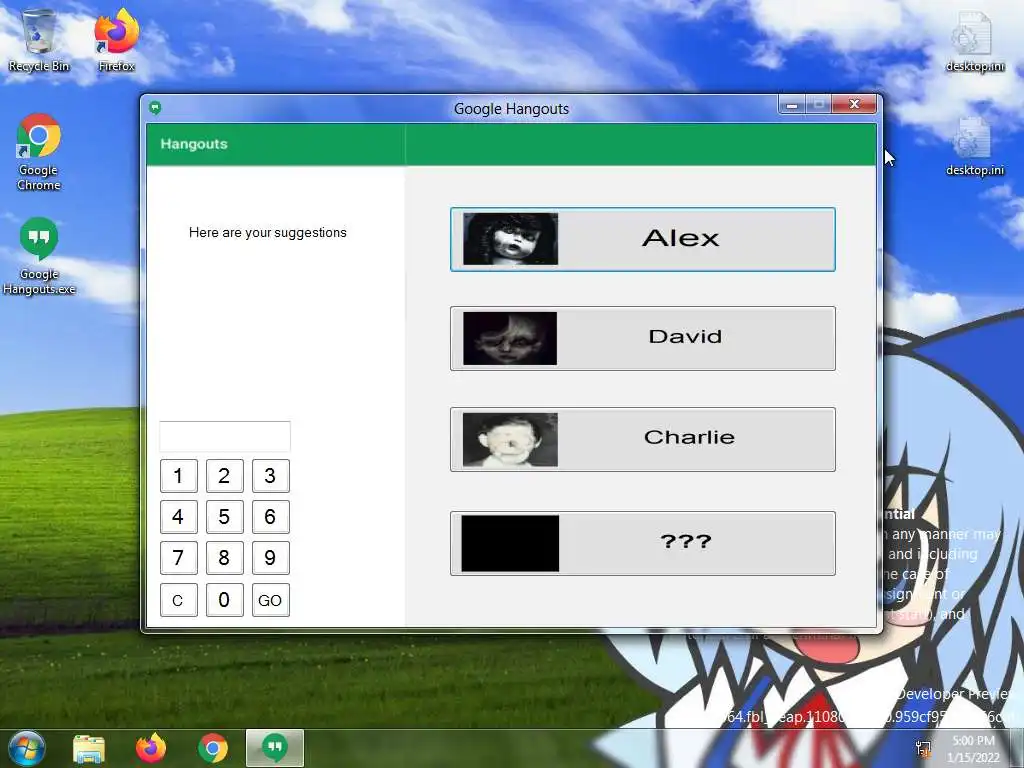The width and height of the screenshot is (1024, 768).
Task: Click keypad digit 7 button
Action: [x=178, y=558]
